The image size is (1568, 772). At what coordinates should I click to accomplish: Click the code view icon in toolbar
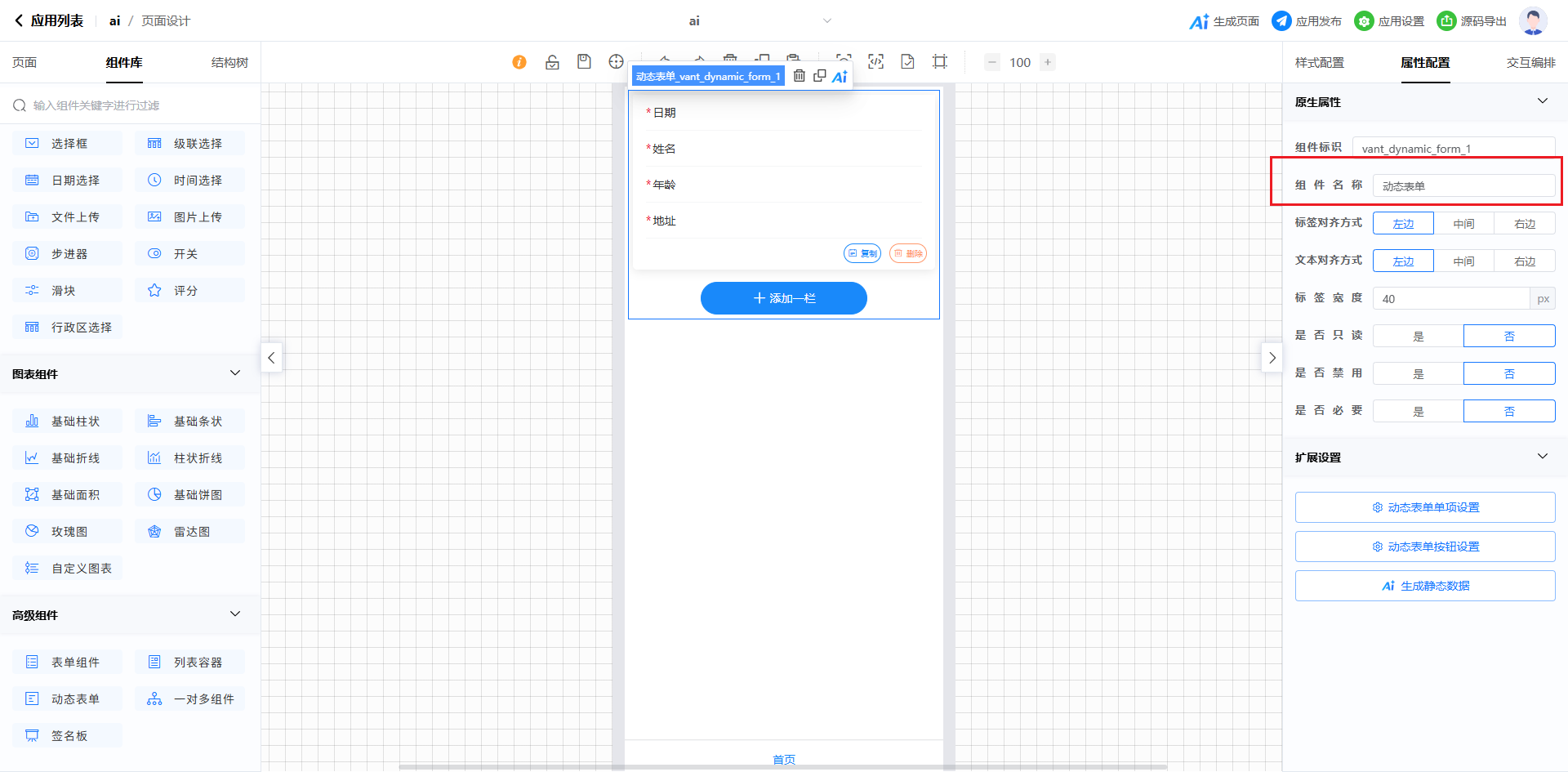pos(875,62)
